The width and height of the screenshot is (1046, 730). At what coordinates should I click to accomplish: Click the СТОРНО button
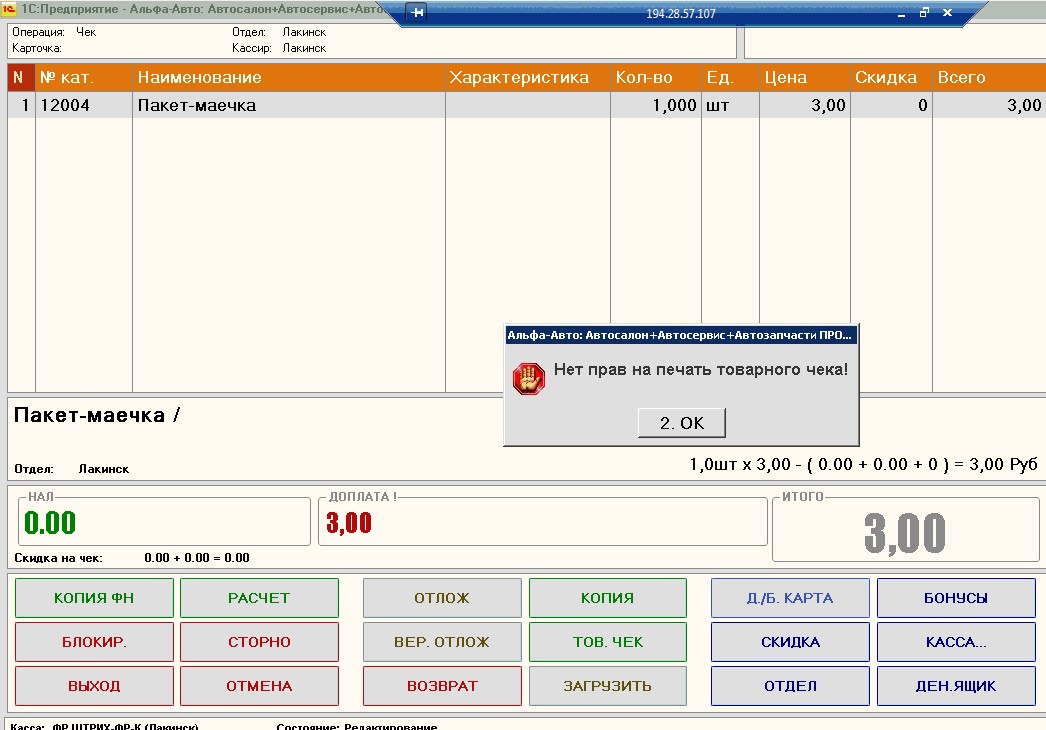click(259, 642)
